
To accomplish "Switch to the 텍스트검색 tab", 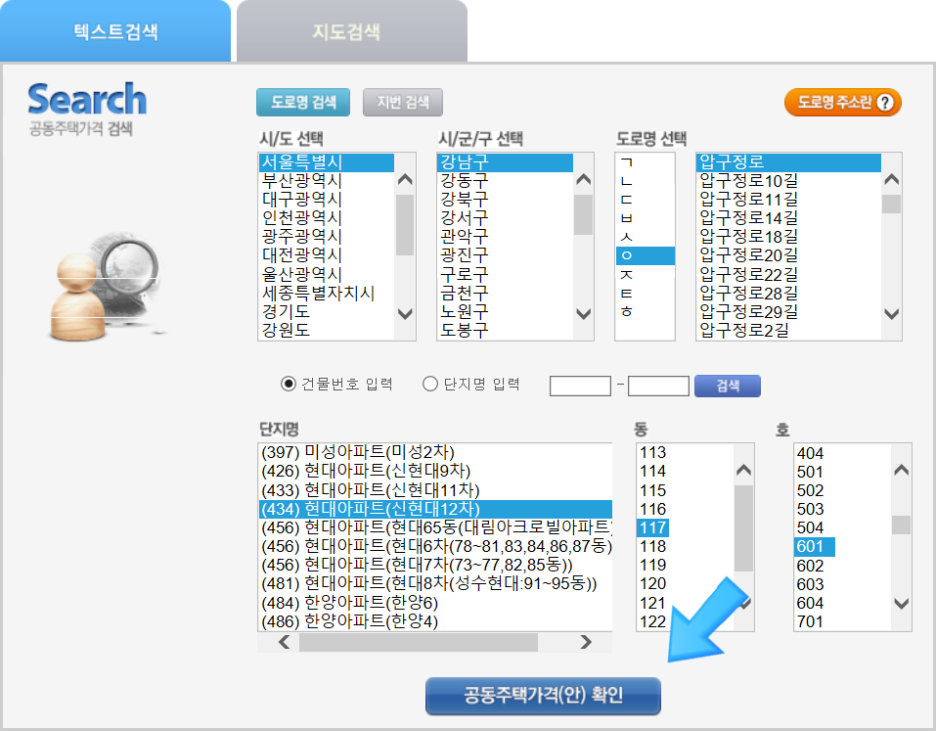I will (115, 31).
